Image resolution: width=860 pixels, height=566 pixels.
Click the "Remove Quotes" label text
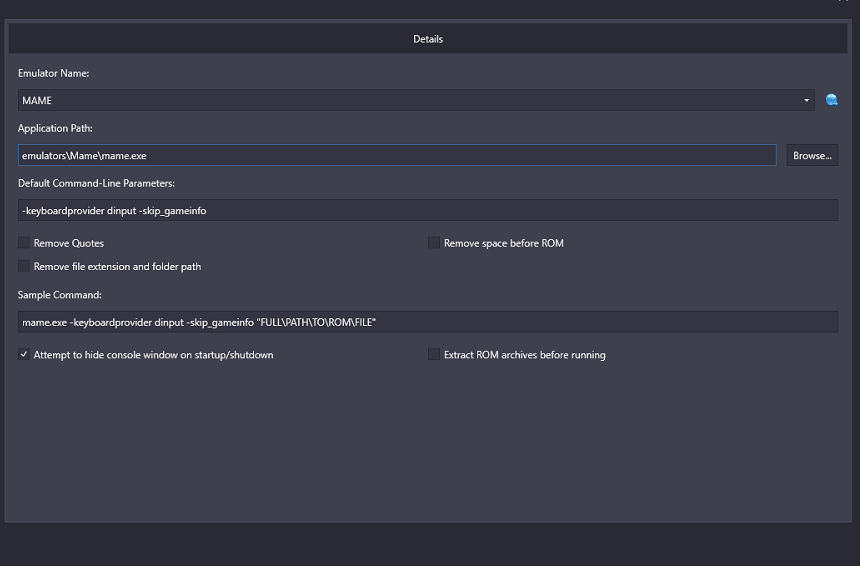click(69, 243)
